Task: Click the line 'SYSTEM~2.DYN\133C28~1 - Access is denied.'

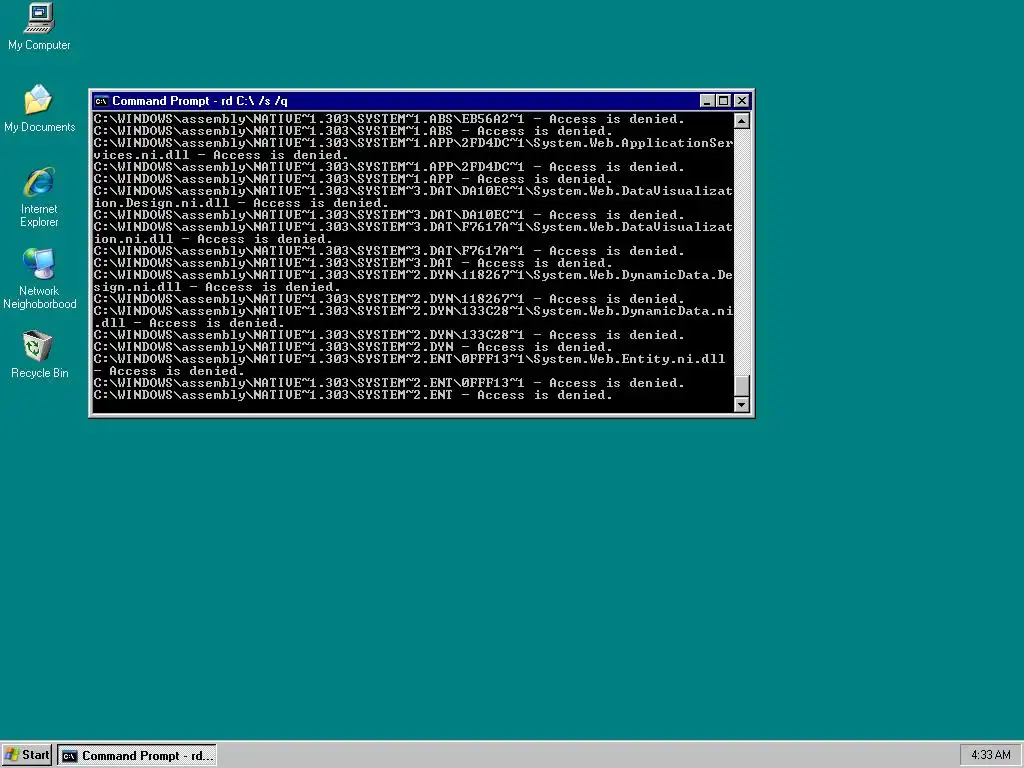Action: pos(389,335)
